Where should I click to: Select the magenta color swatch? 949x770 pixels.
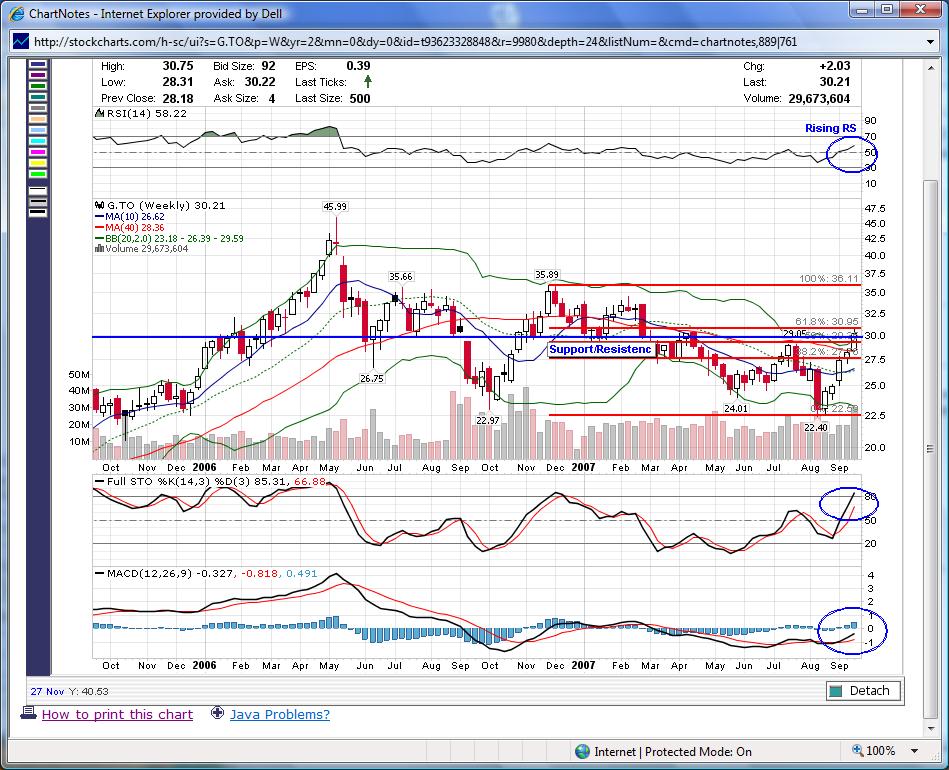point(38,151)
